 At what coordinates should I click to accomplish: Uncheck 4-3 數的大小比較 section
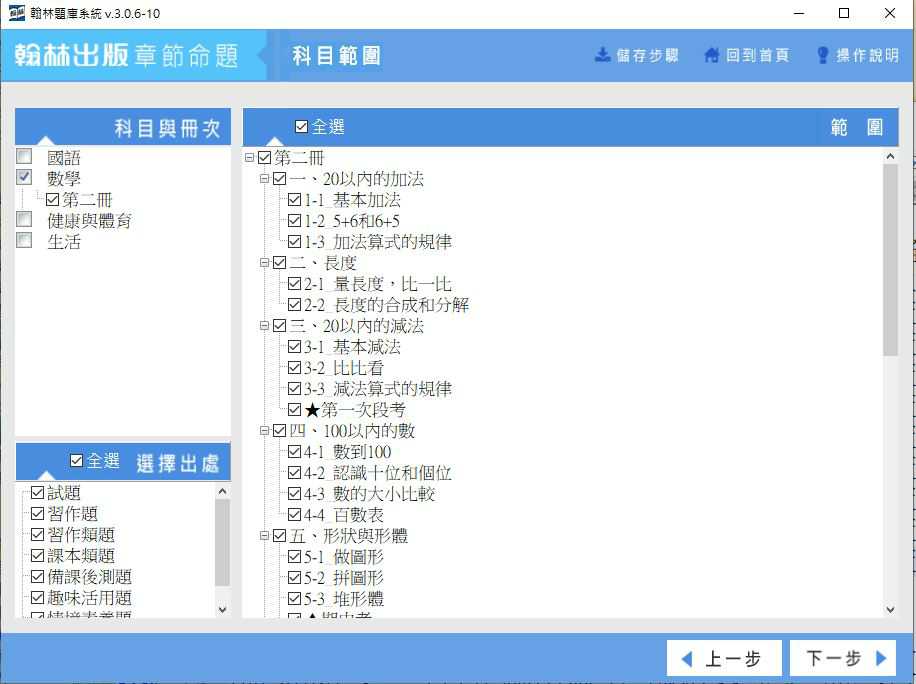[294, 494]
